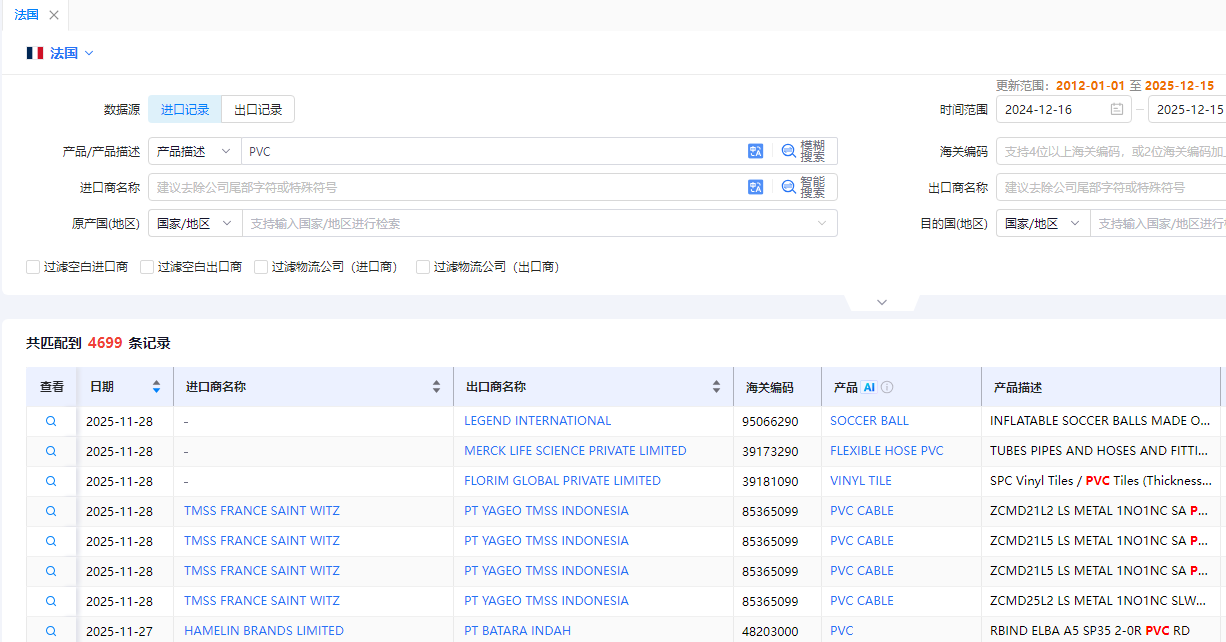
Task: Click view icon for HAMELIN BRANDS LIMITED row
Action: click(x=51, y=631)
